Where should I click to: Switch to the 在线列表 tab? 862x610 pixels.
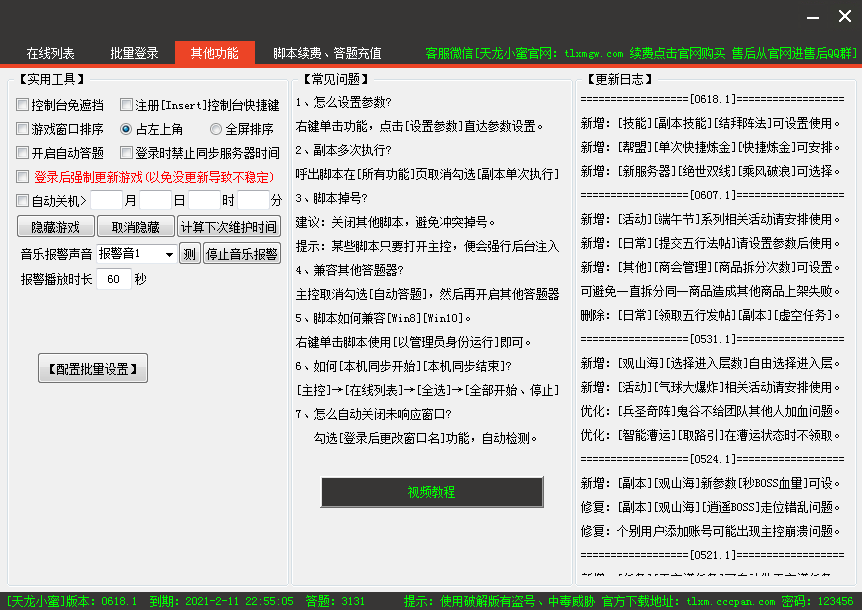tap(50, 53)
